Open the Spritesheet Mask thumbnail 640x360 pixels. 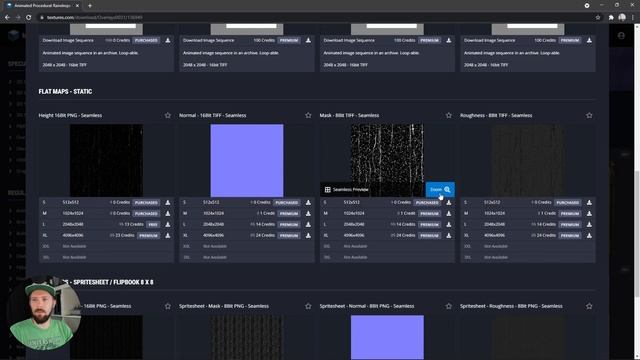click(x=247, y=337)
